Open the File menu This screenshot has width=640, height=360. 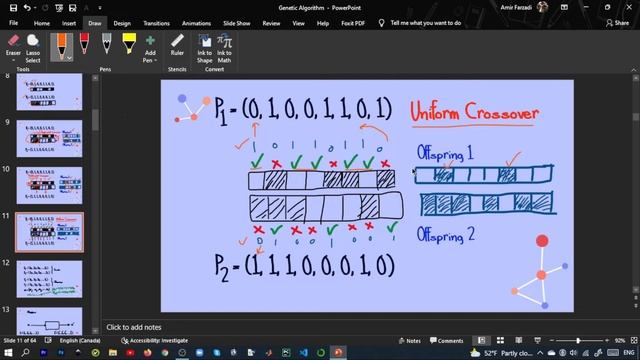click(x=13, y=23)
